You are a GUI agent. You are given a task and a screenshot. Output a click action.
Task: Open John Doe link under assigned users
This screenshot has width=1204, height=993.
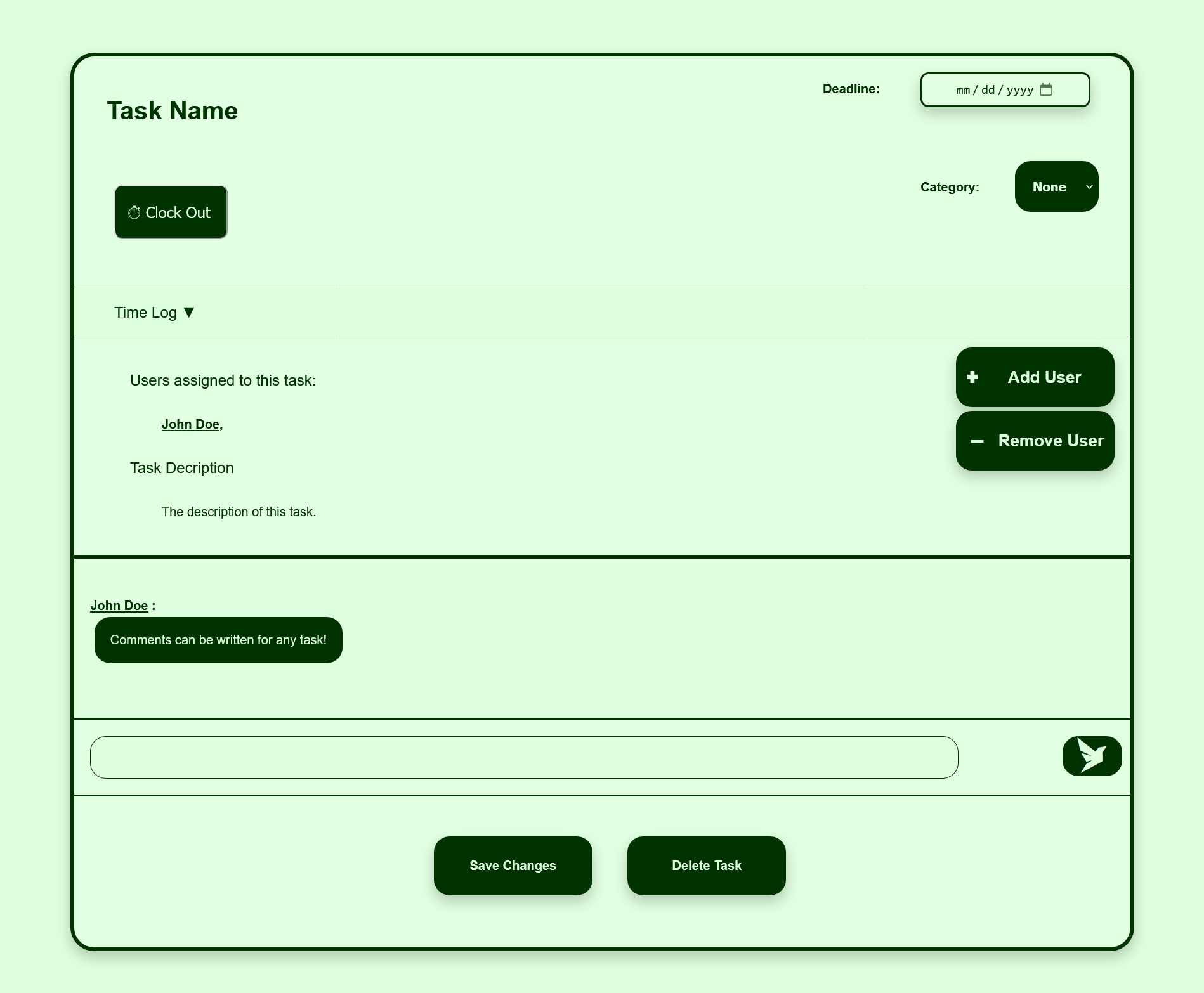(190, 424)
